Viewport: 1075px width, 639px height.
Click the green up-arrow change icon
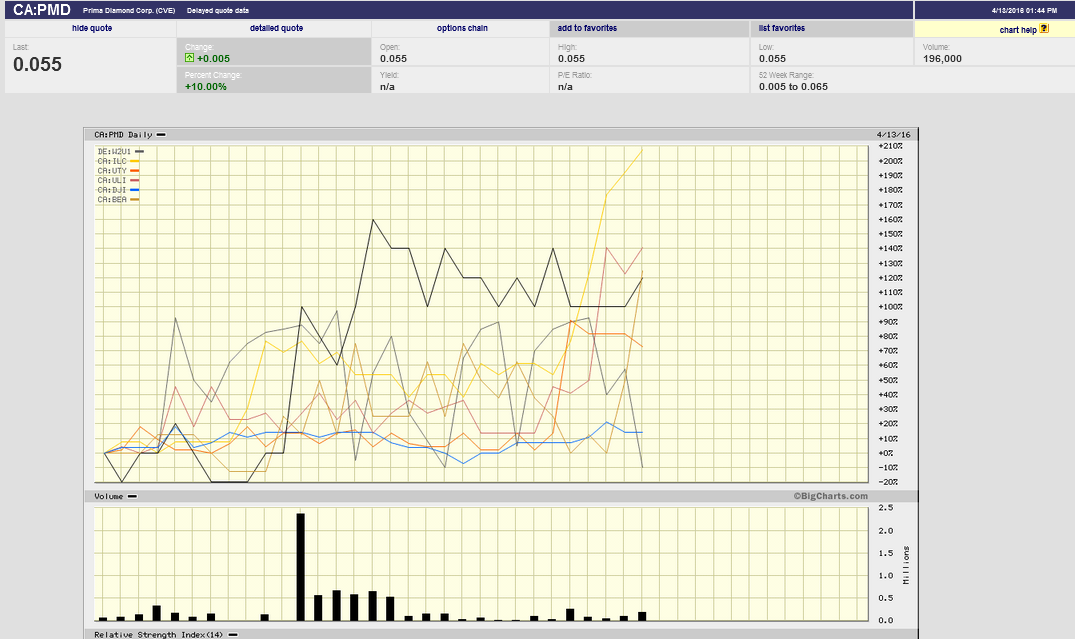[x=189, y=58]
